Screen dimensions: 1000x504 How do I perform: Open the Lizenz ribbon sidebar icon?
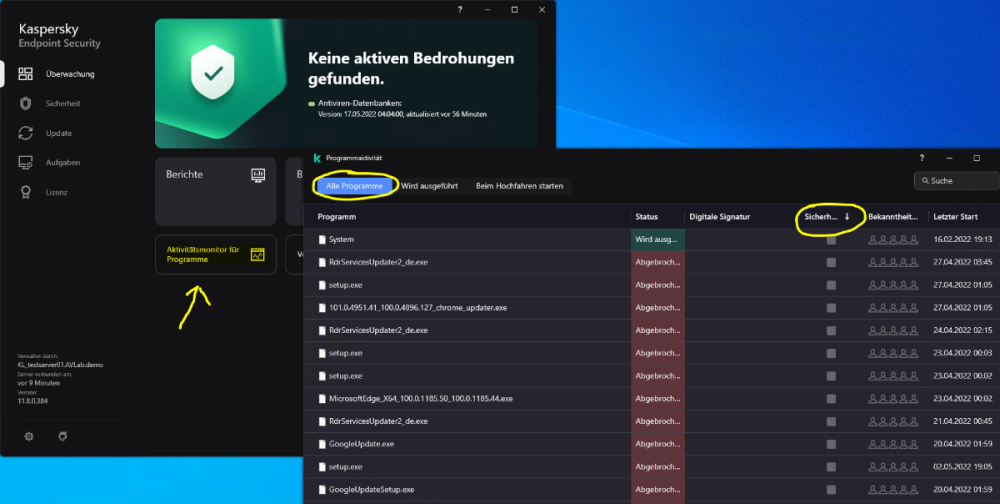point(26,192)
